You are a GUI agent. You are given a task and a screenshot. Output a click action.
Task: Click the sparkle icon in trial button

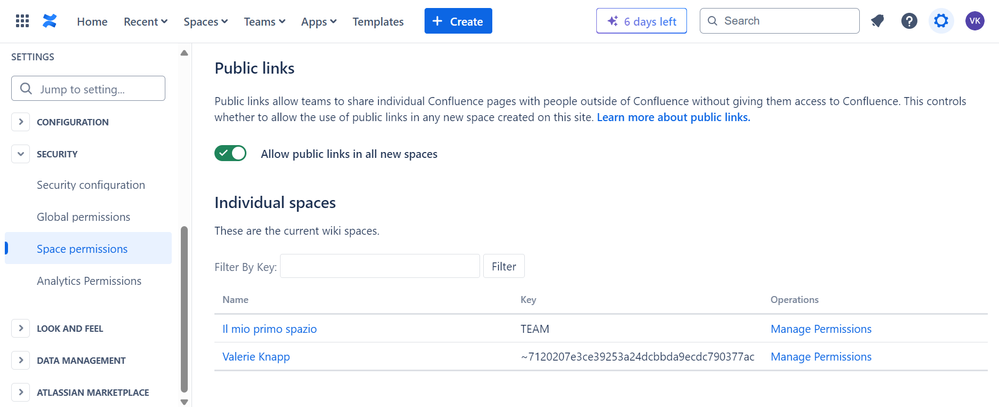612,21
